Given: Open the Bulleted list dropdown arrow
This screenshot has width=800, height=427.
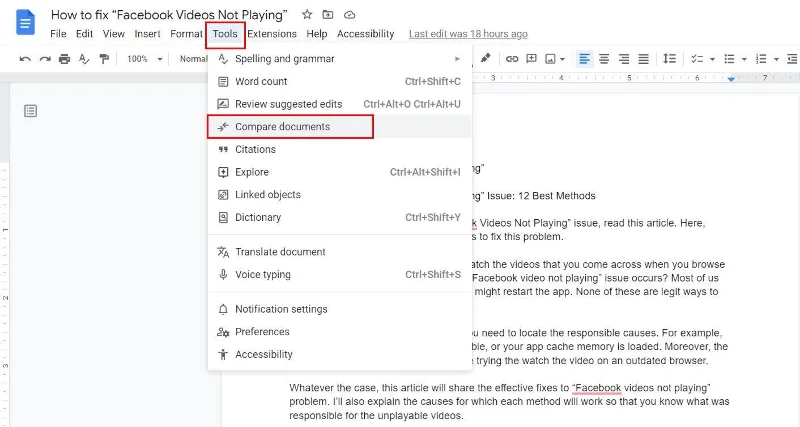Looking at the screenshot, I should (744, 59).
